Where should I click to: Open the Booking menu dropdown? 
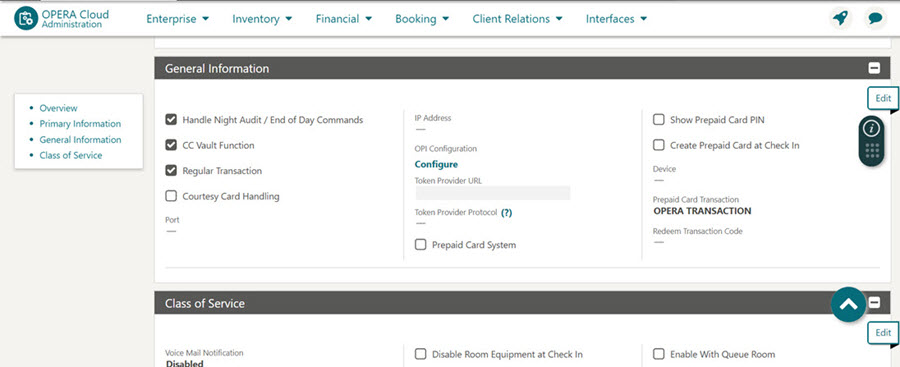(422, 19)
